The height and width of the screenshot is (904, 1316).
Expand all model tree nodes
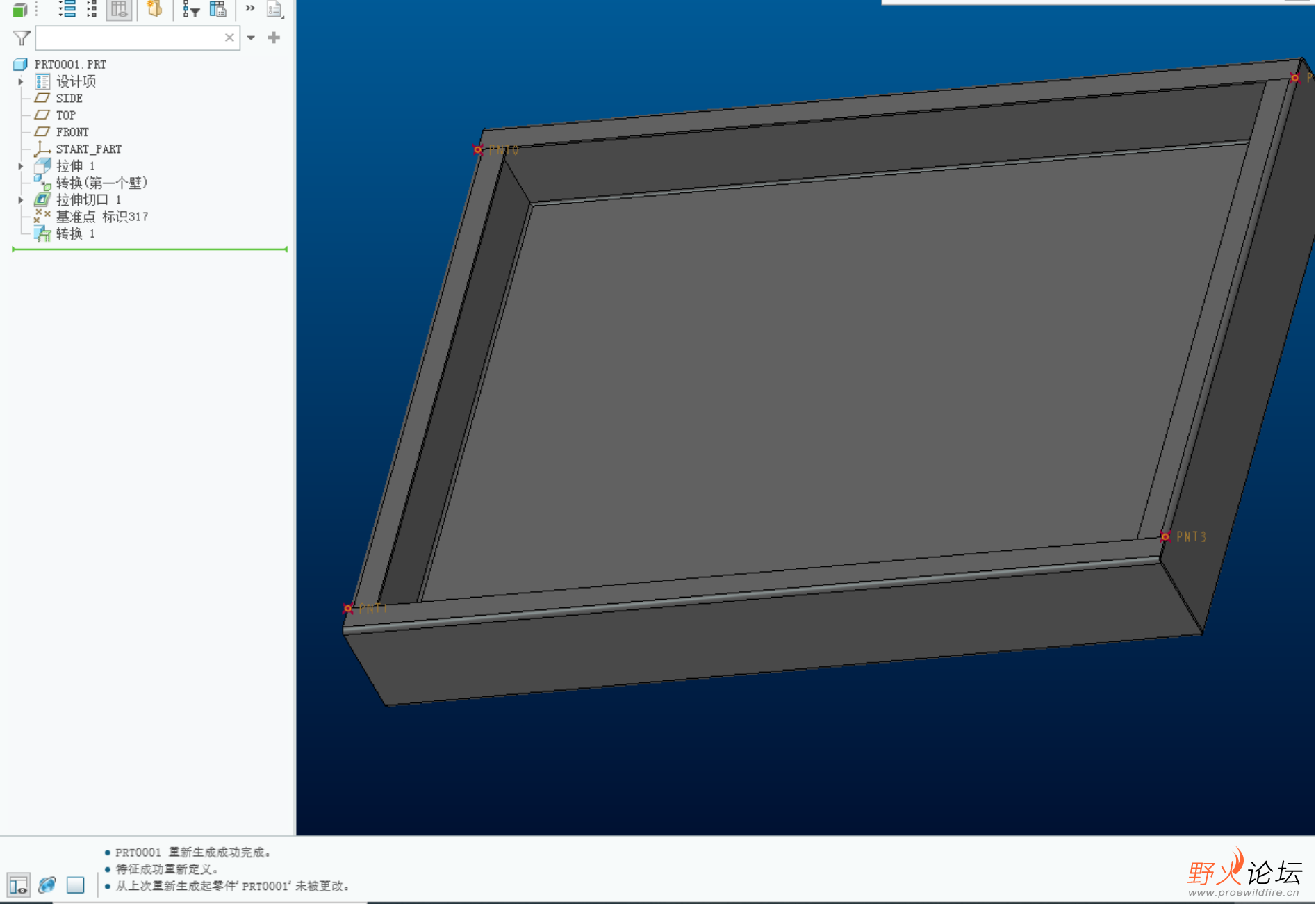67,9
